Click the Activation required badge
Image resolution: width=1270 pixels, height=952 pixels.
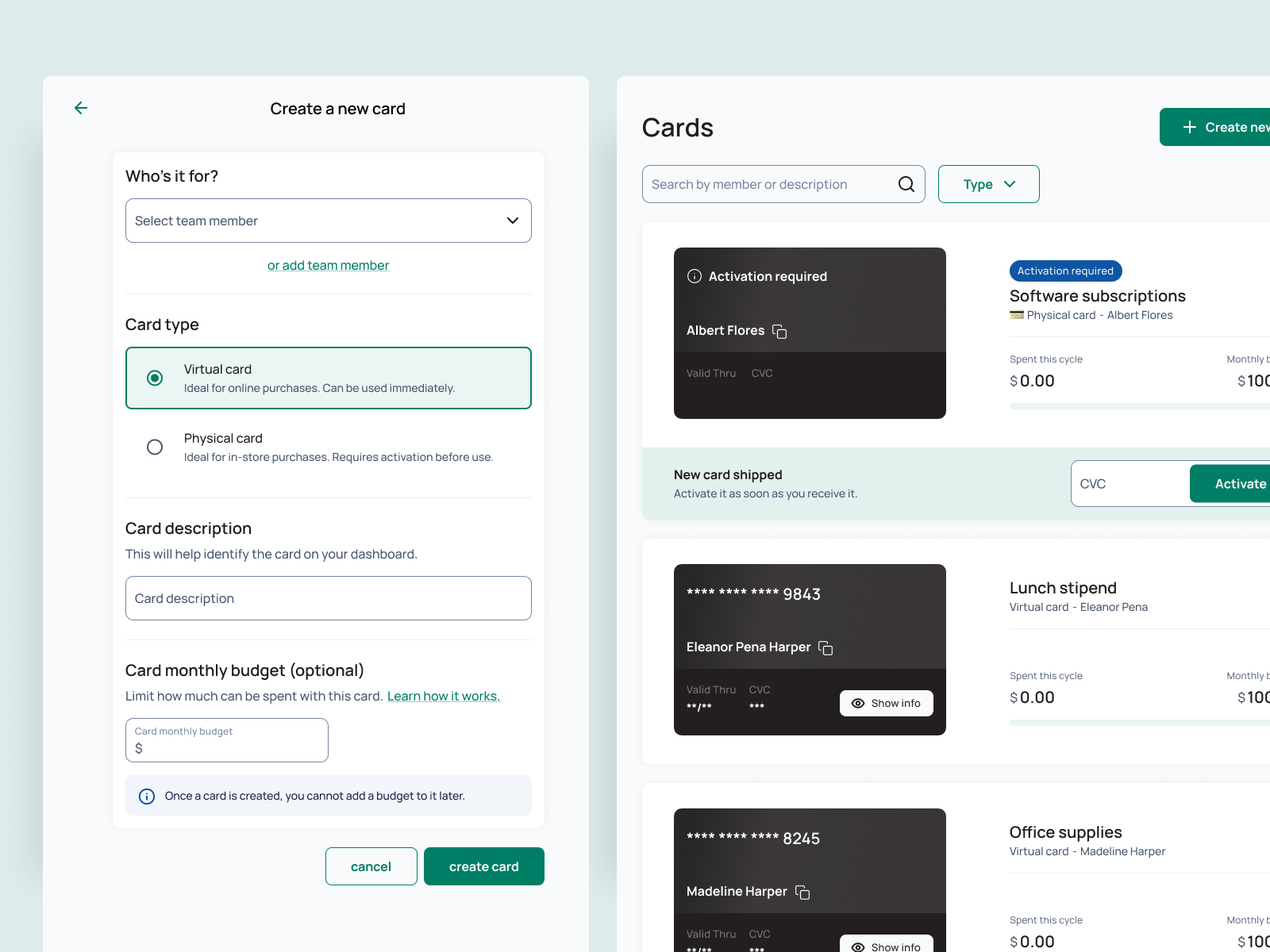[x=1065, y=271]
